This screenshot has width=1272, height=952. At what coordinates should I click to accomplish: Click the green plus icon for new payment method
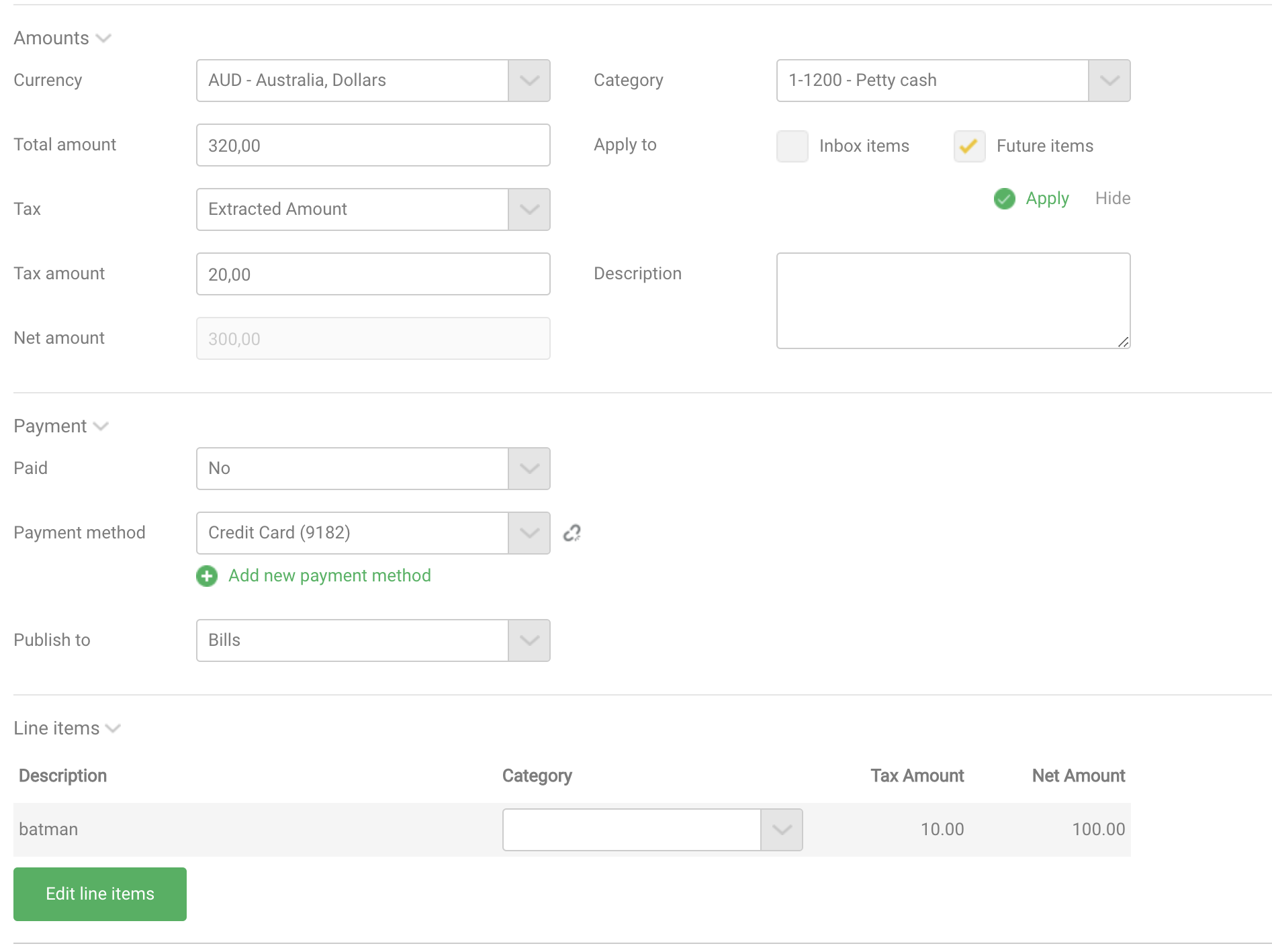207,576
